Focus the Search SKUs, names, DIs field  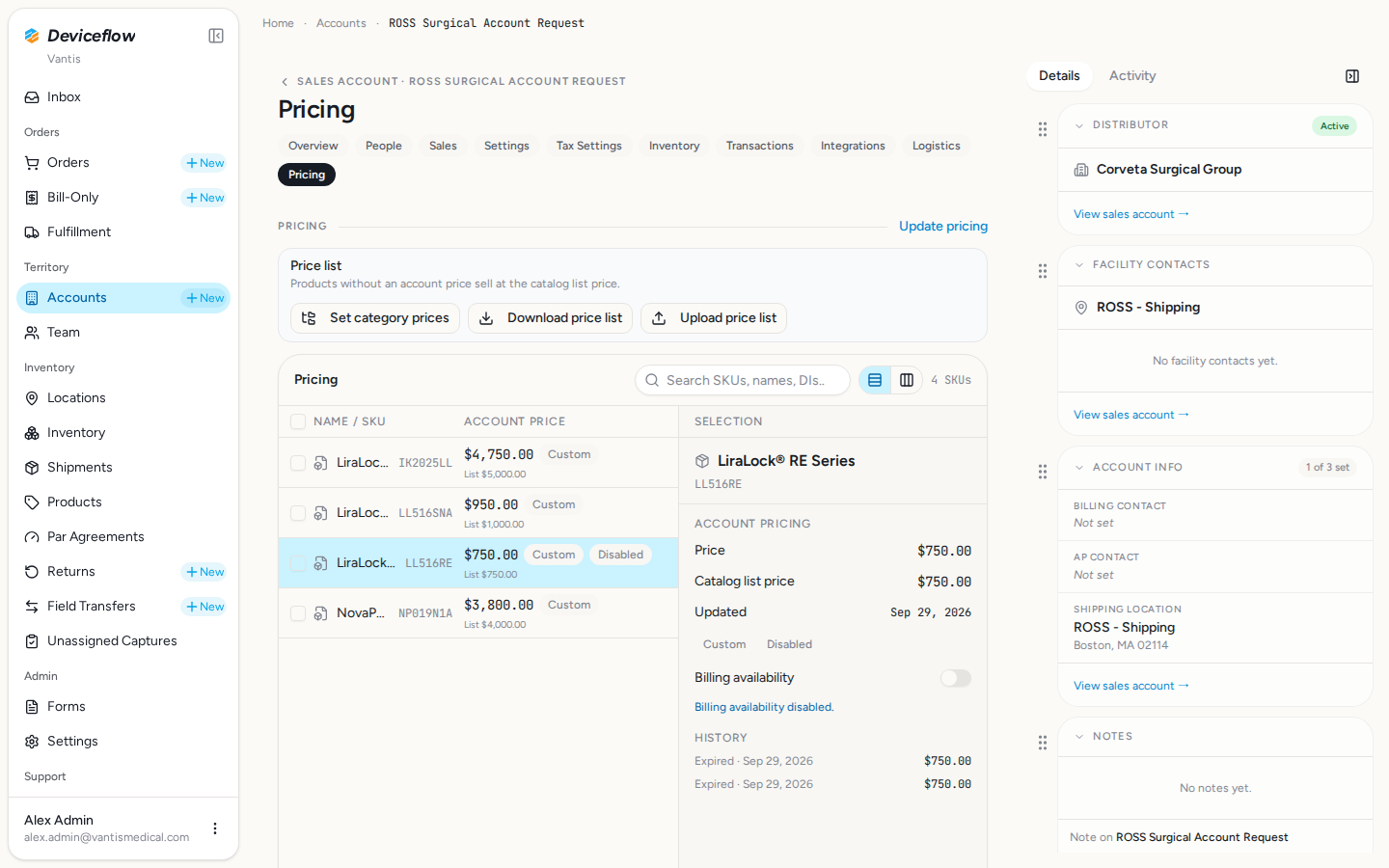[x=743, y=380]
